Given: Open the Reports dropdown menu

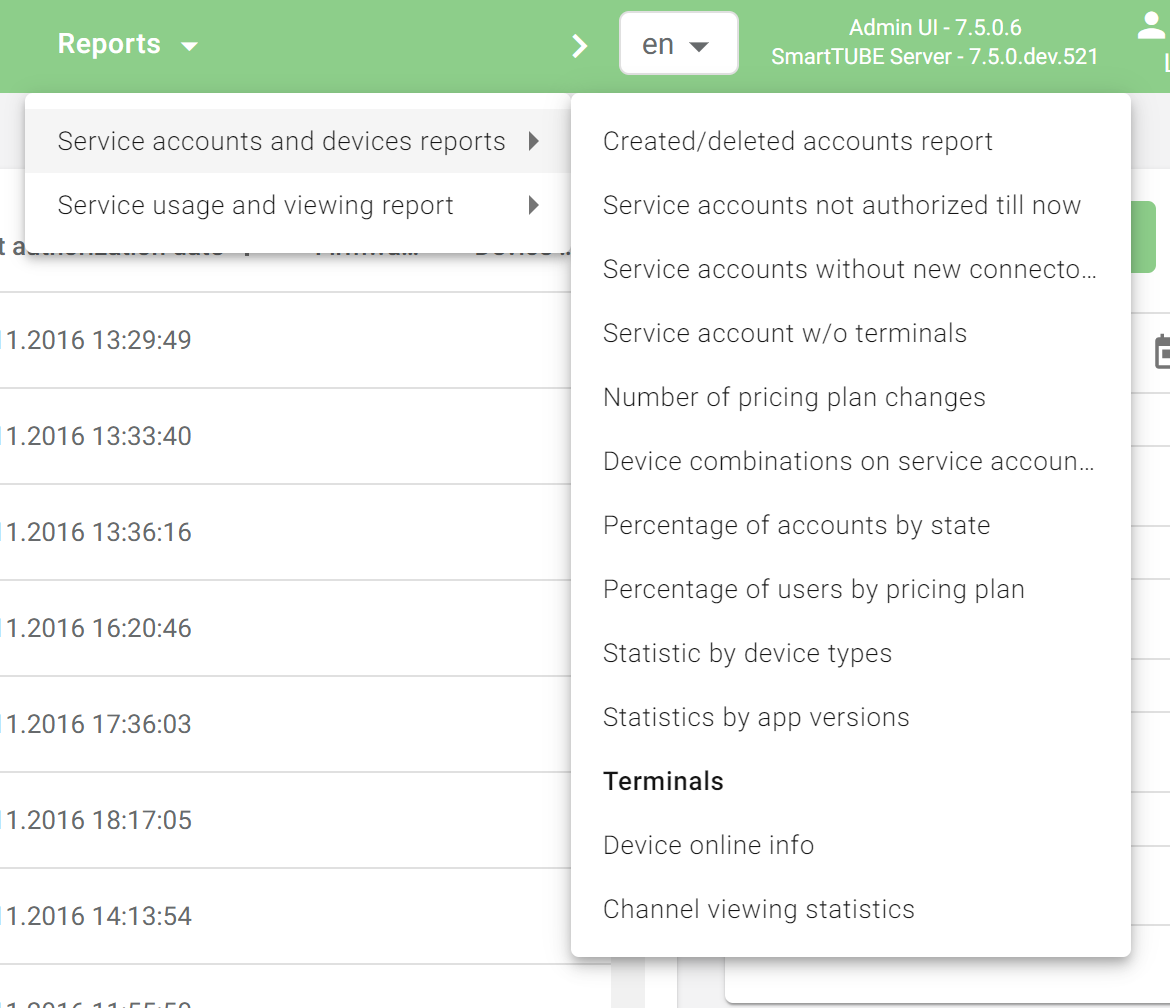Looking at the screenshot, I should 128,45.
